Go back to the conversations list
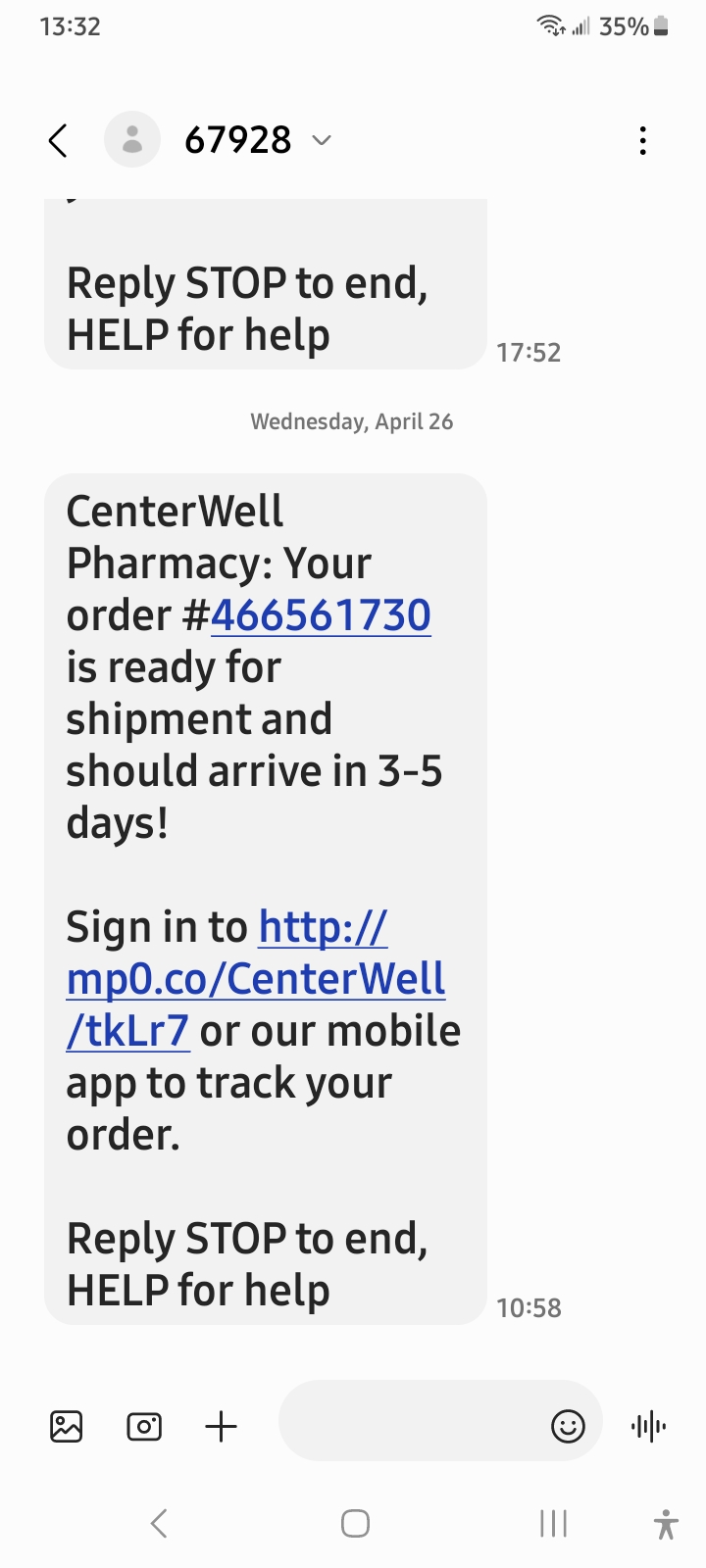 pos(59,141)
